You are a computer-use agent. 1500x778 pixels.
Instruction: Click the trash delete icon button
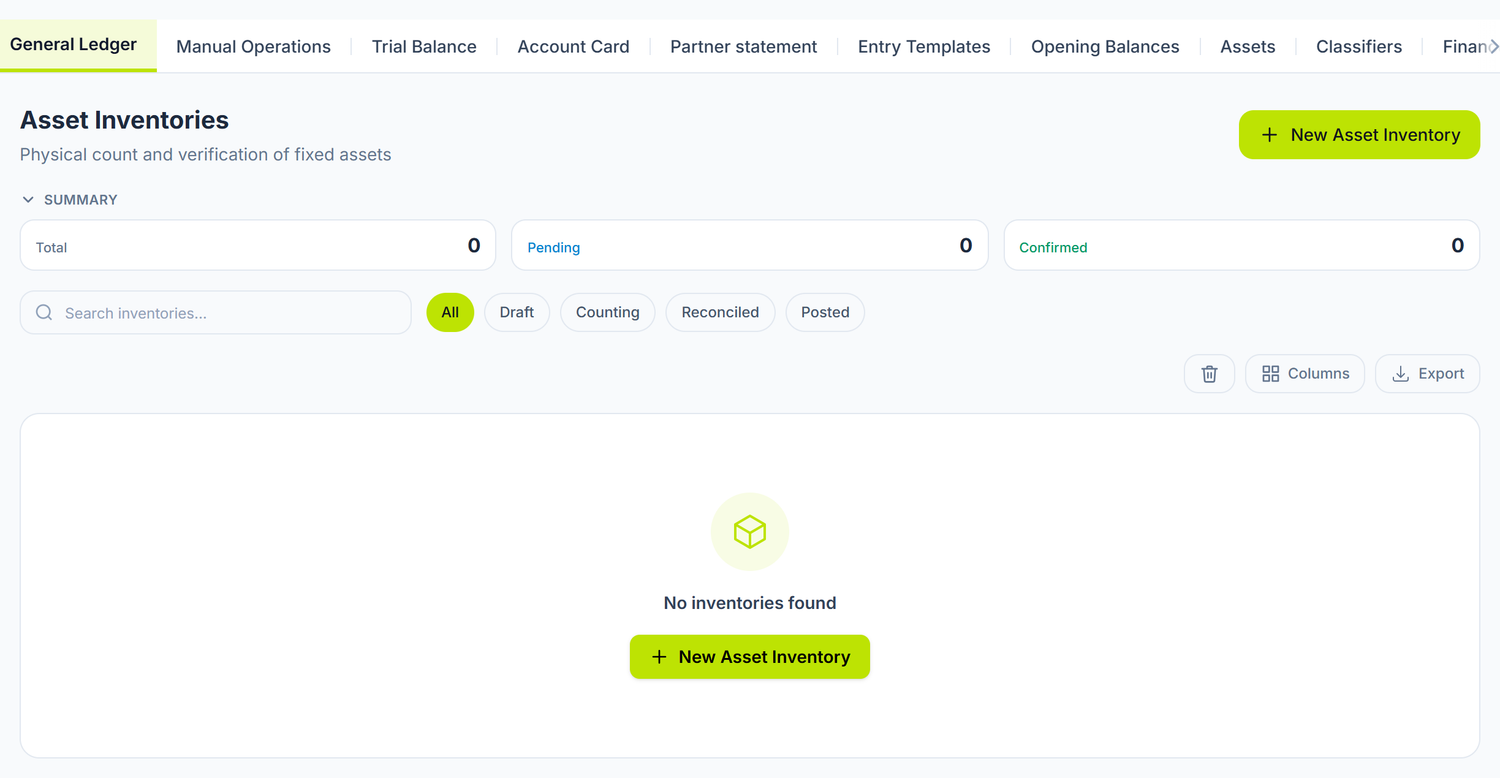1209,373
